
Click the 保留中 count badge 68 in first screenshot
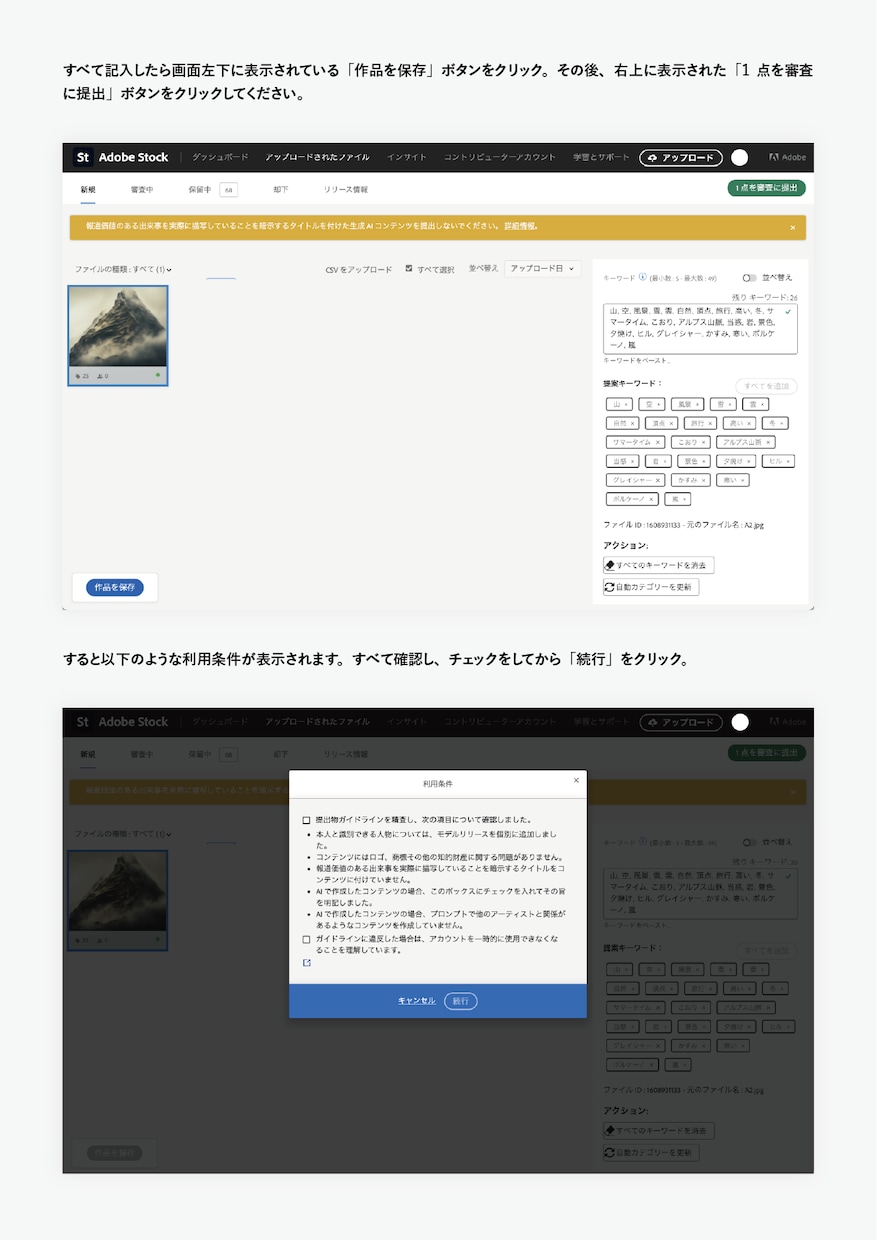[x=228, y=189]
